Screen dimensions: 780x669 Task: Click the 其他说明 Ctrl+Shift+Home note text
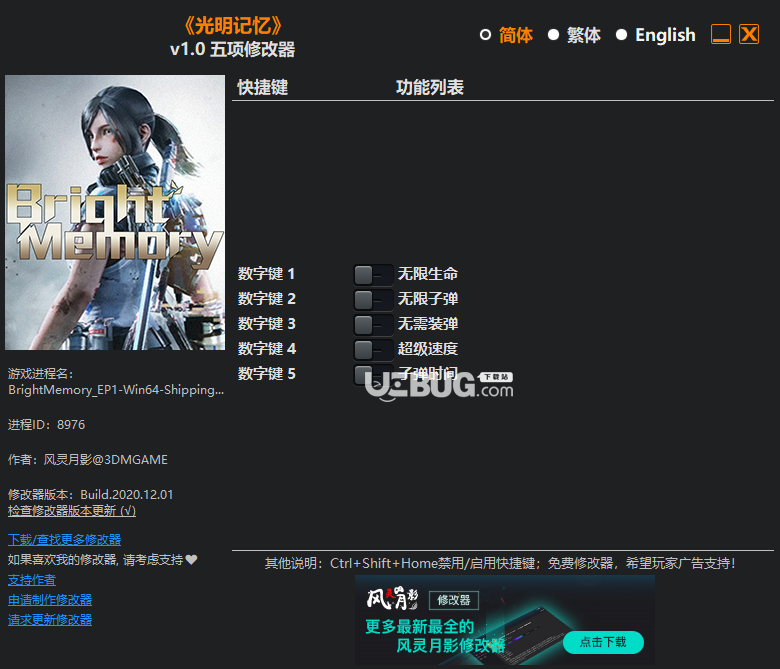pos(500,563)
